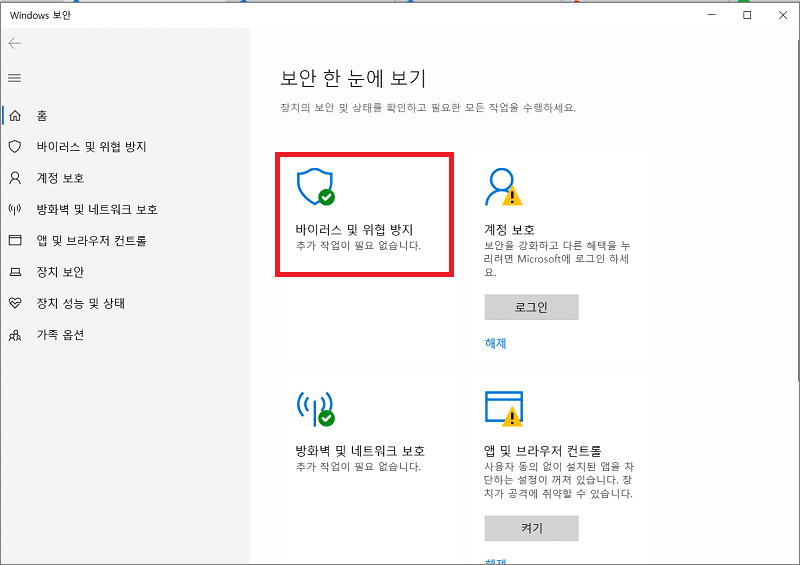Click the shield icon in sidebar
800x565 pixels.
pos(15,147)
